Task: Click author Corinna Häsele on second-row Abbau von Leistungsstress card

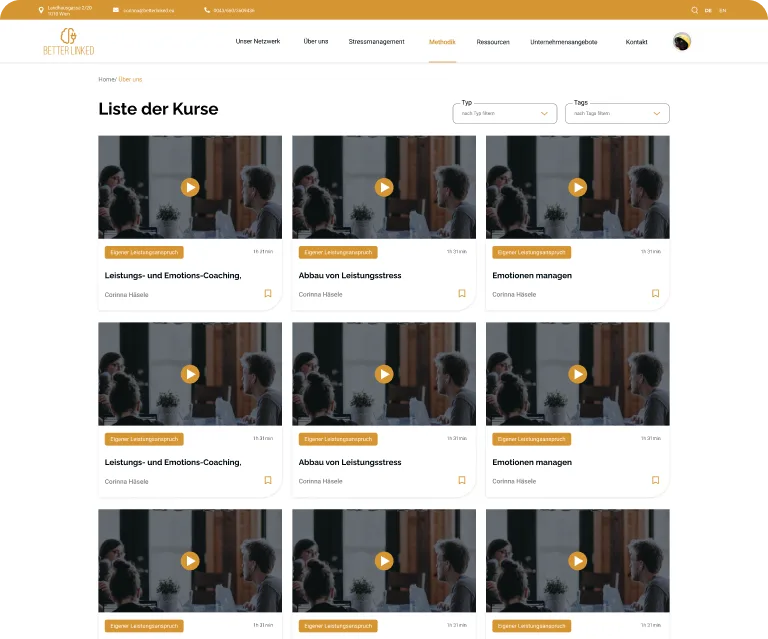Action: click(320, 481)
